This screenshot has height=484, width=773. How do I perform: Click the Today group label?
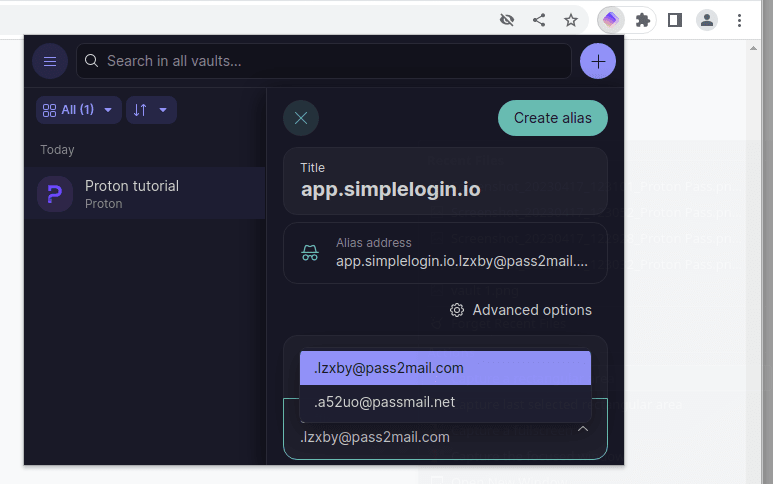tap(57, 150)
